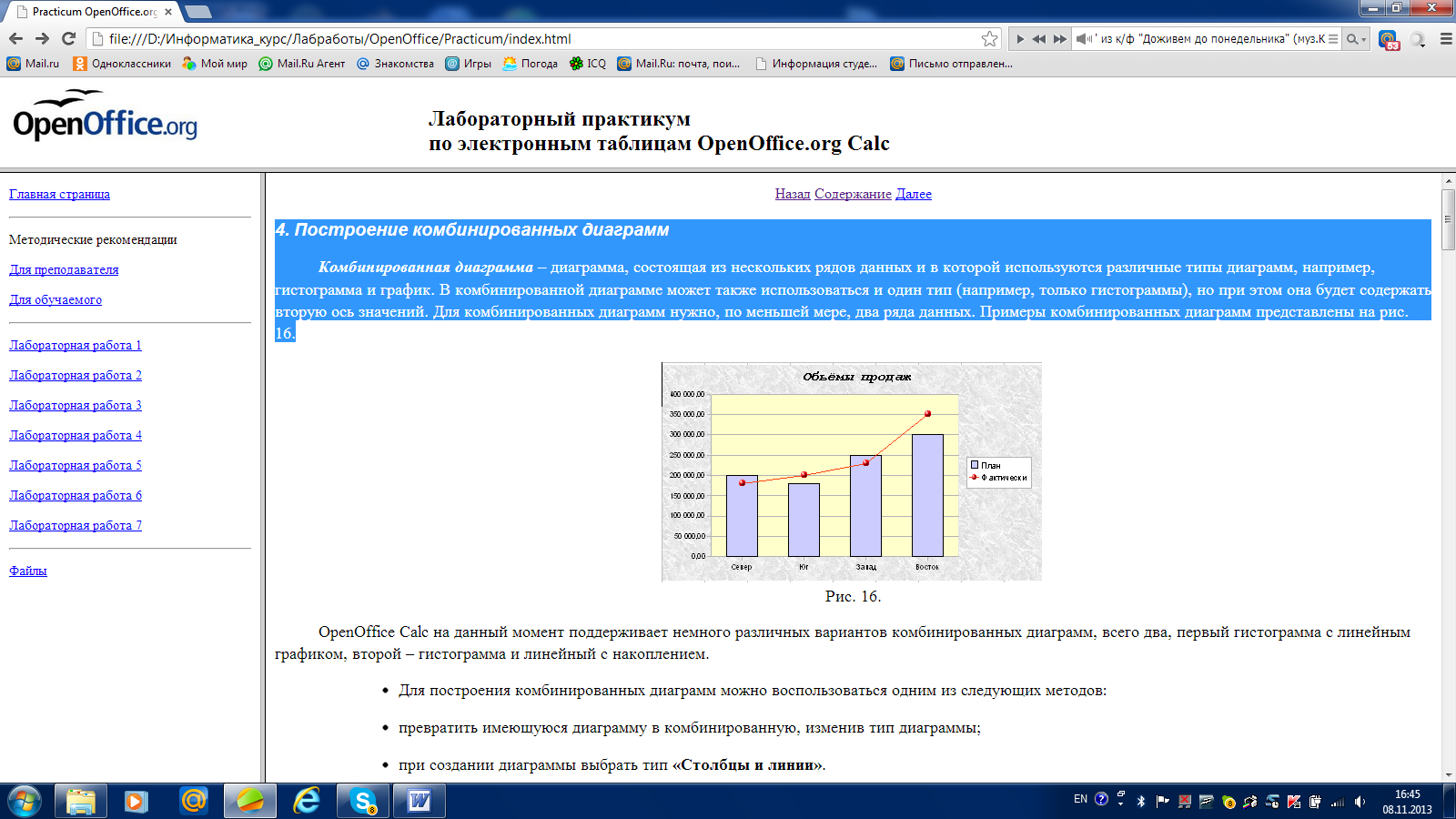Click the scrollbar down arrow

1449,775
